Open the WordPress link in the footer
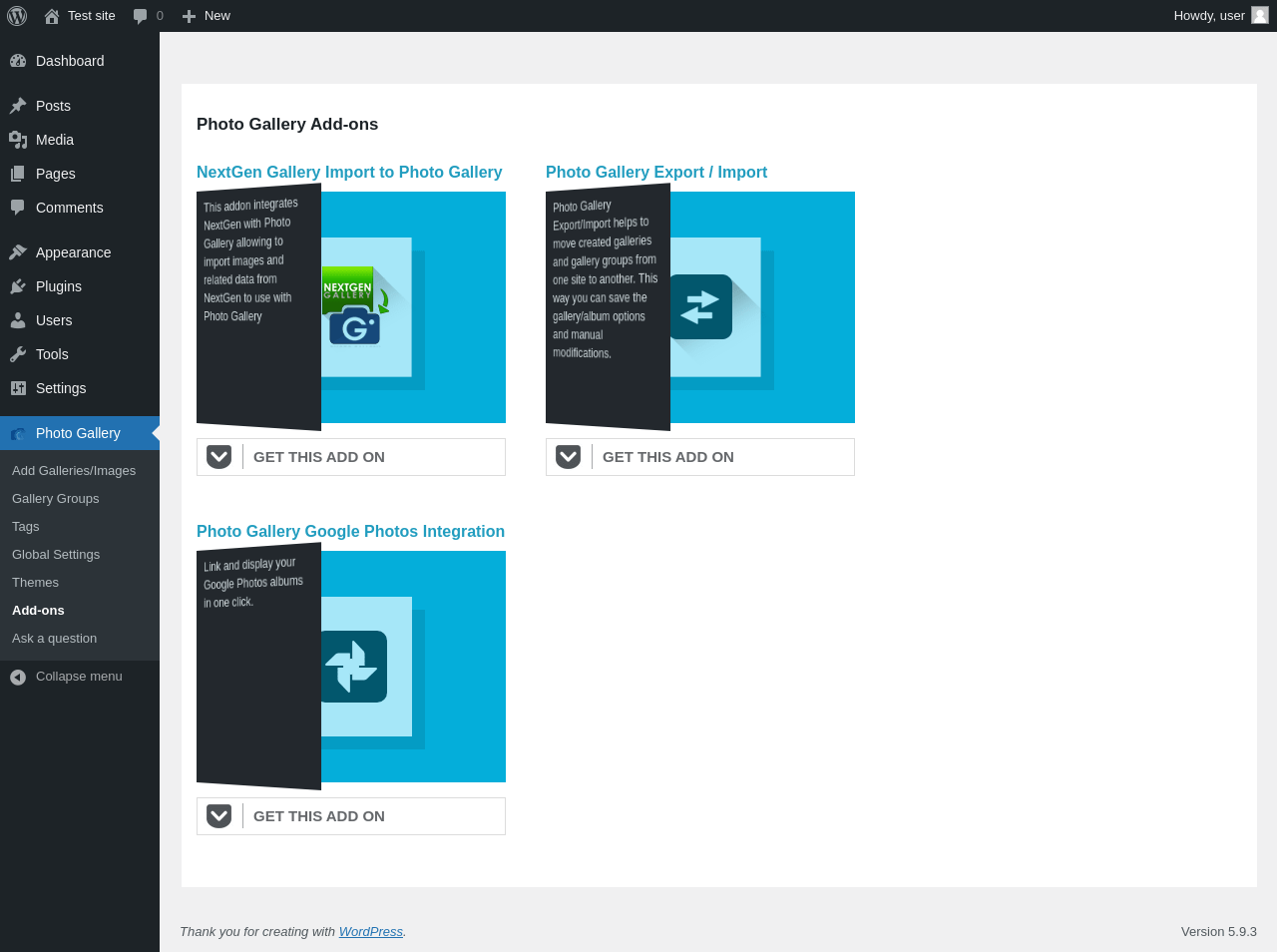Viewport: 1277px width, 952px height. [370, 932]
